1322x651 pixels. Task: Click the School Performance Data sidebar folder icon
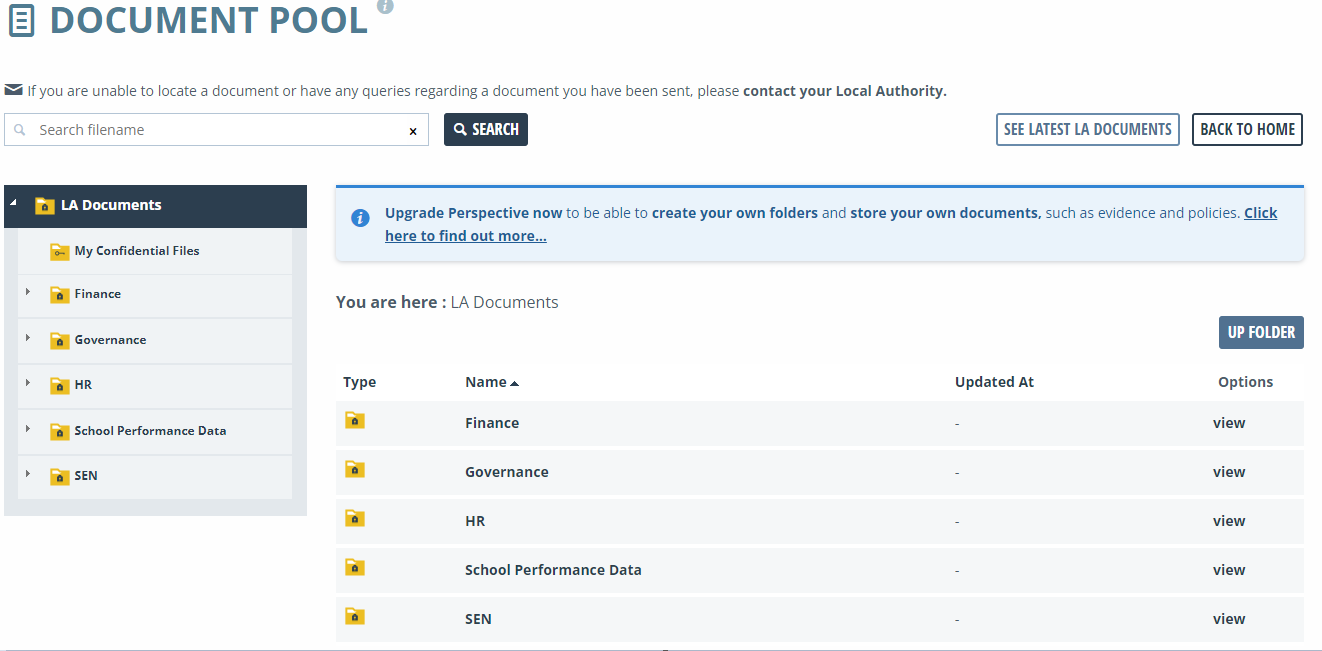tap(59, 431)
